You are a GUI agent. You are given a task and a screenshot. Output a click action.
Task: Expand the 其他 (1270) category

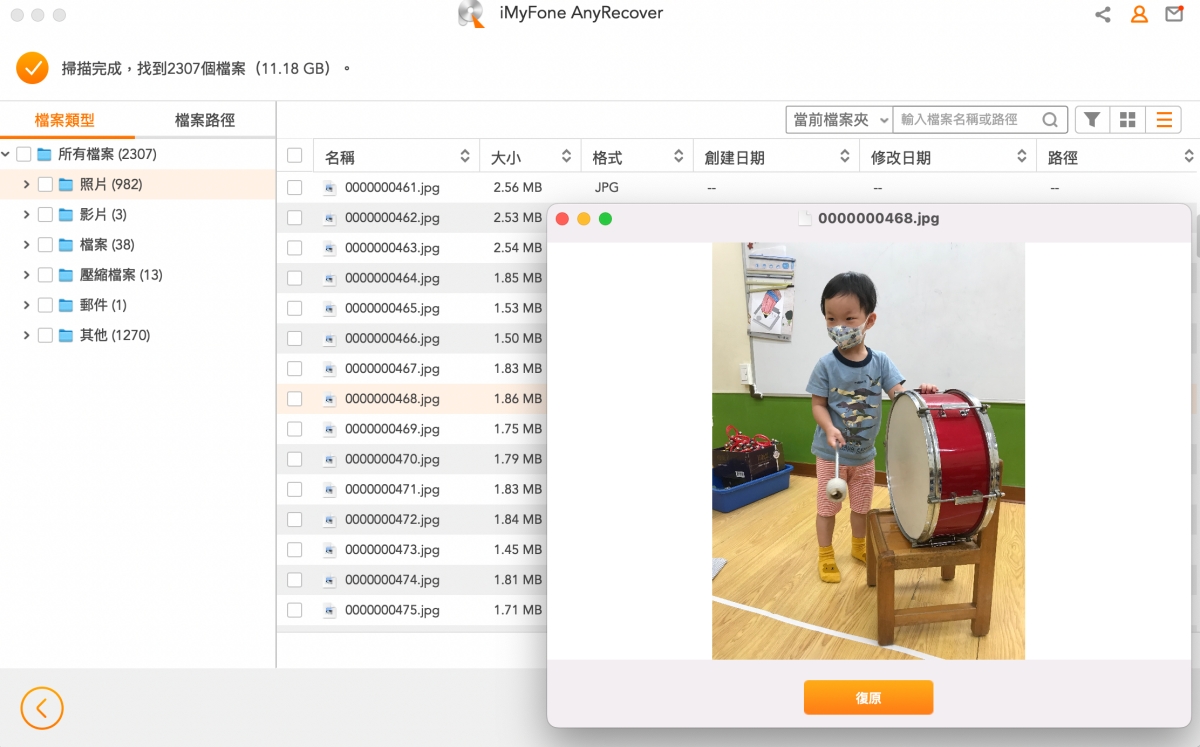point(26,335)
